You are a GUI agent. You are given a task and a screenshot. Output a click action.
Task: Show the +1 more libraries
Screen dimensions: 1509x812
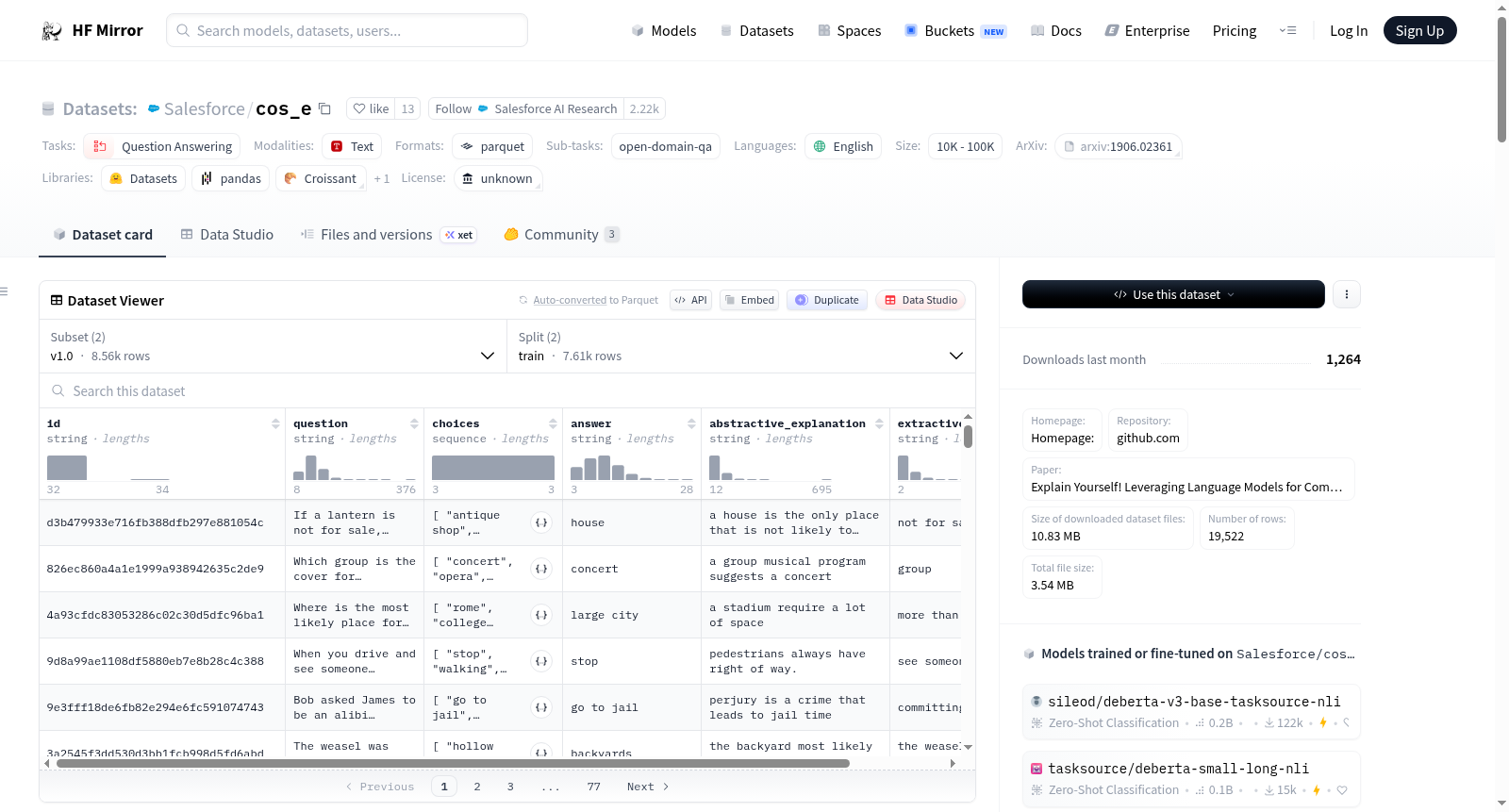point(381,178)
